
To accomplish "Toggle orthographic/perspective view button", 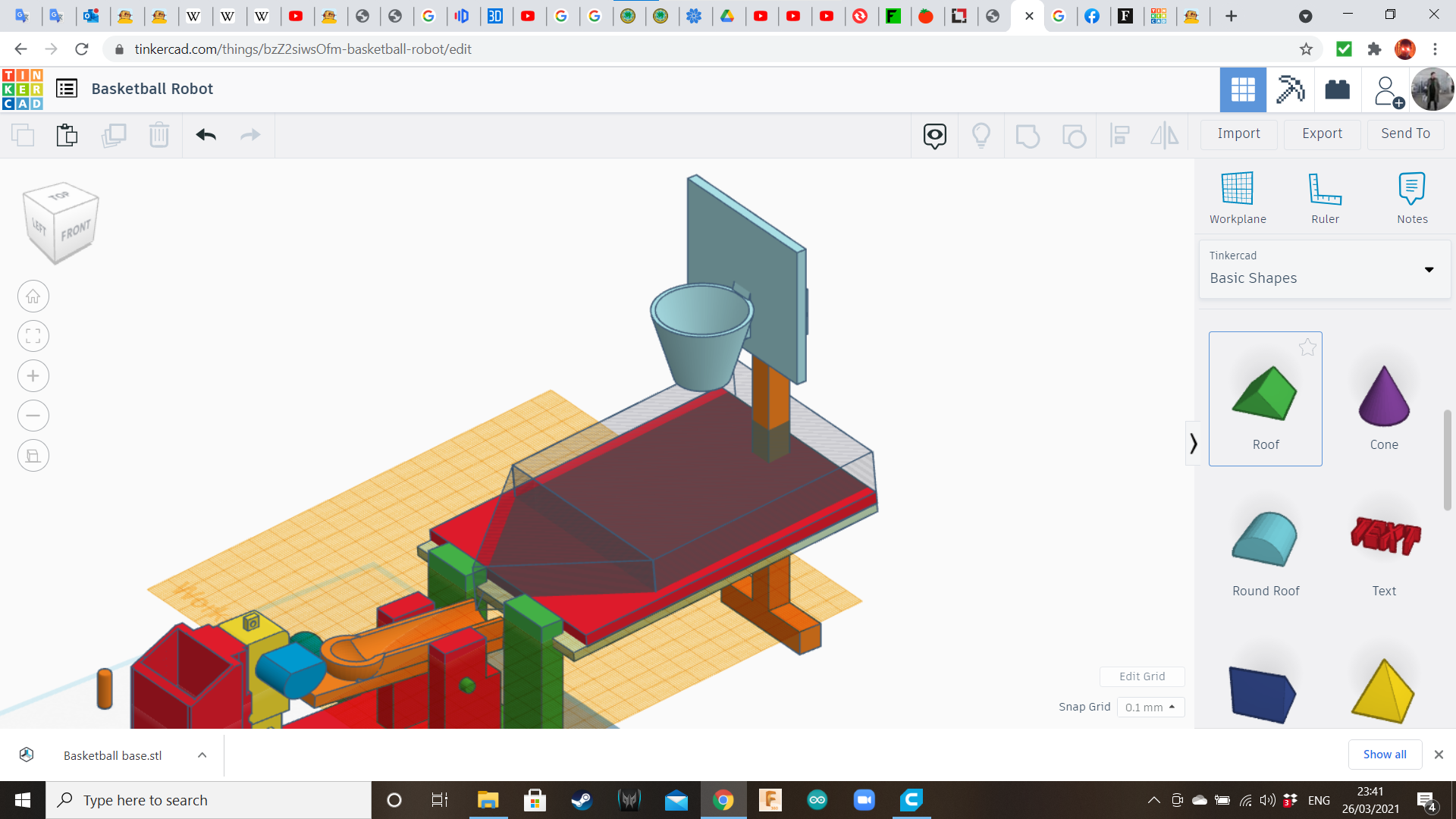I will click(33, 456).
